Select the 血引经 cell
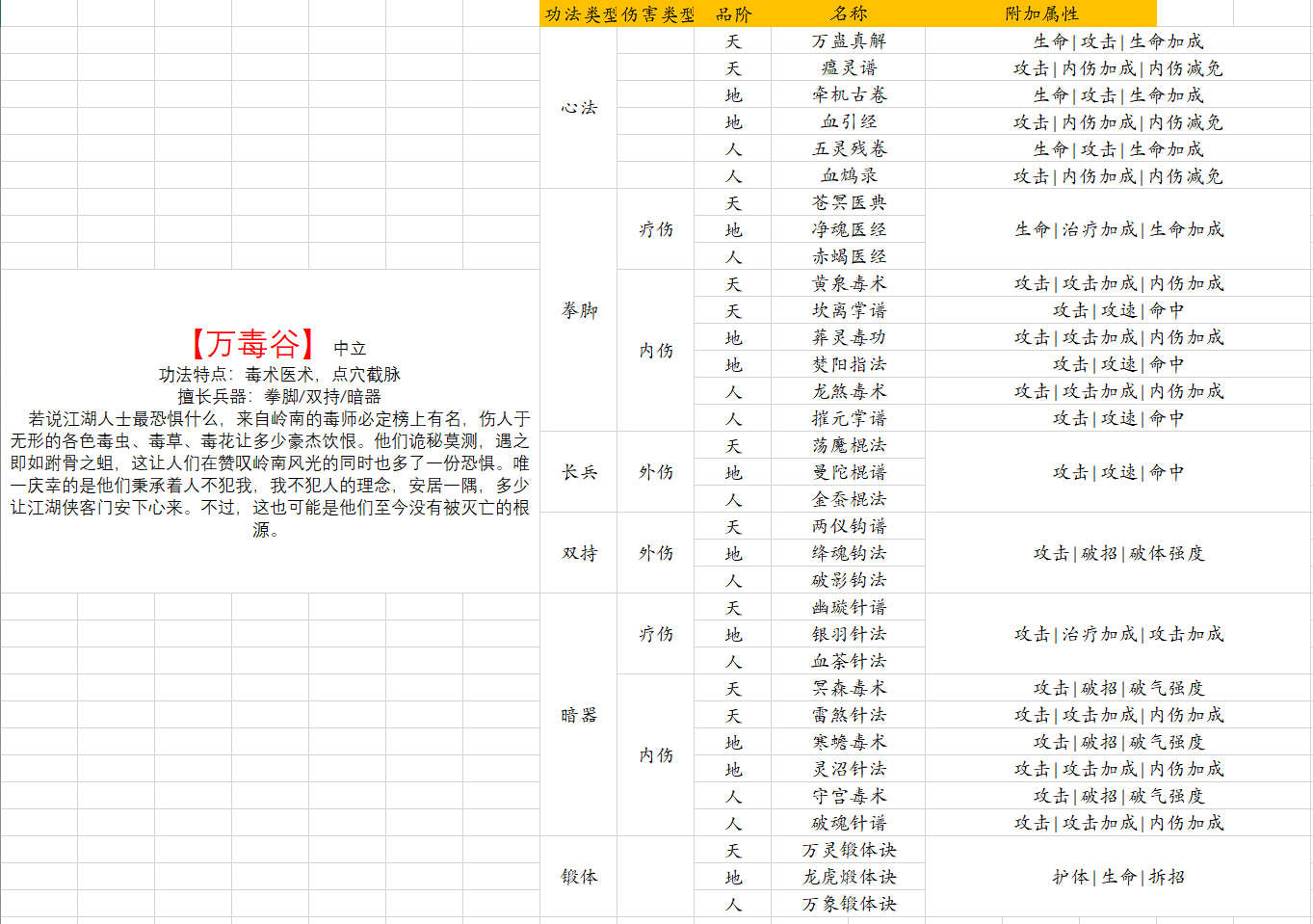The width and height of the screenshot is (1313, 924). pyautogui.click(x=849, y=121)
